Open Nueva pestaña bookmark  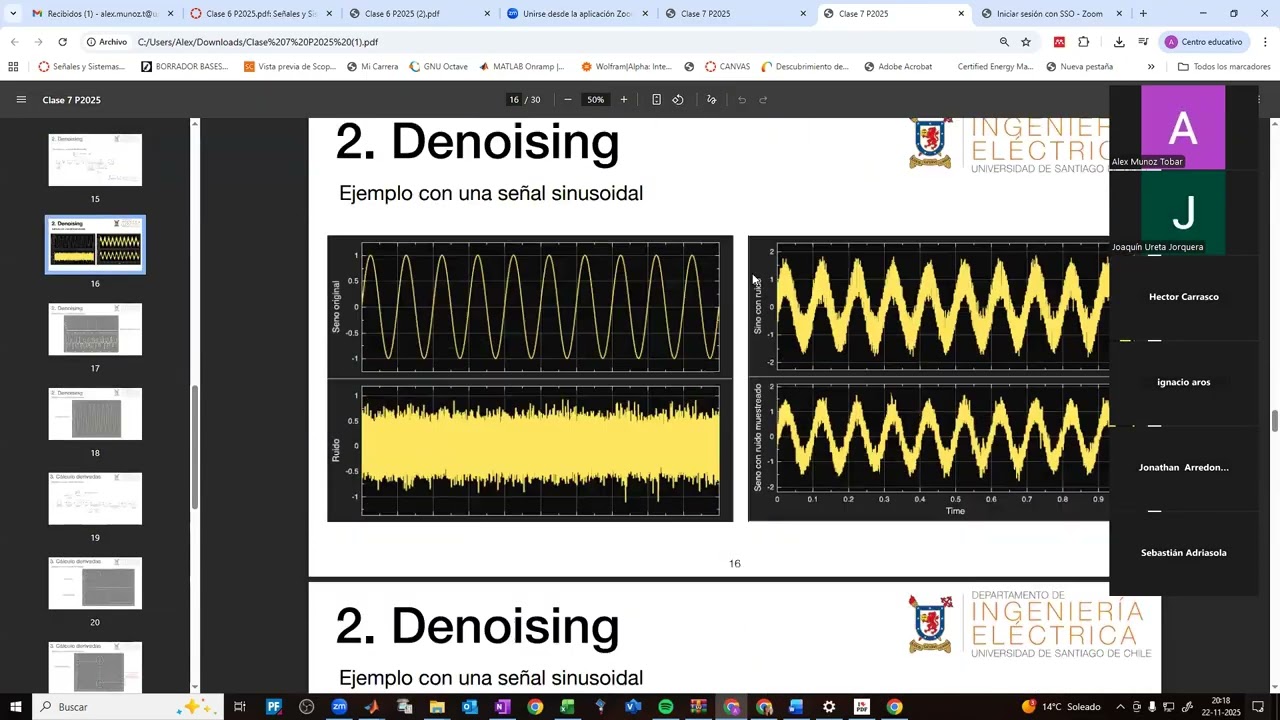click(1079, 67)
